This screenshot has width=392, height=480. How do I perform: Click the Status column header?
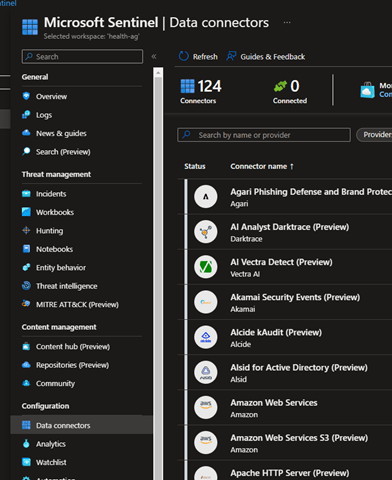click(195, 166)
